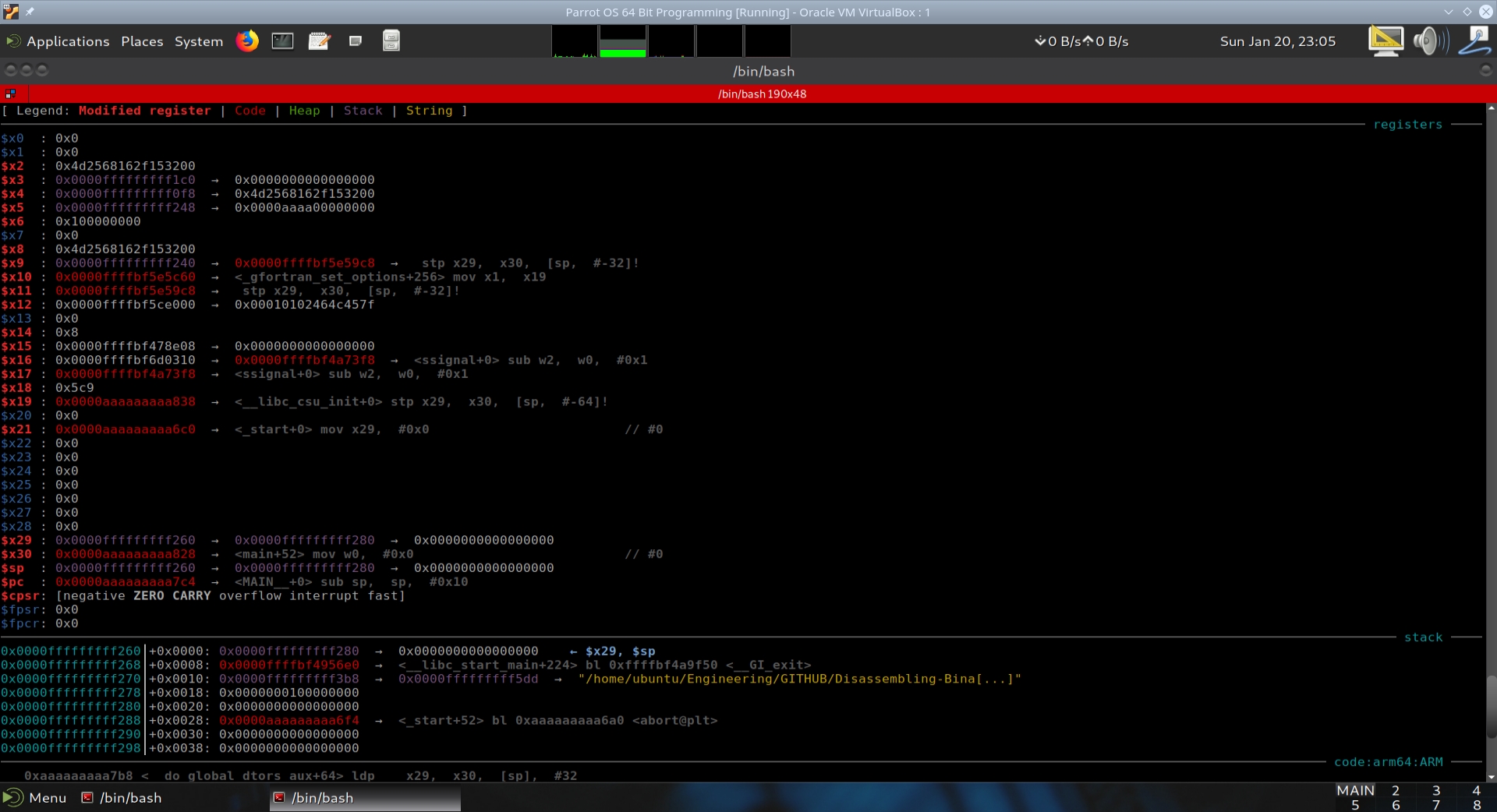
Task: Click the network speed 0 B/s indicator
Action: [x=1081, y=41]
